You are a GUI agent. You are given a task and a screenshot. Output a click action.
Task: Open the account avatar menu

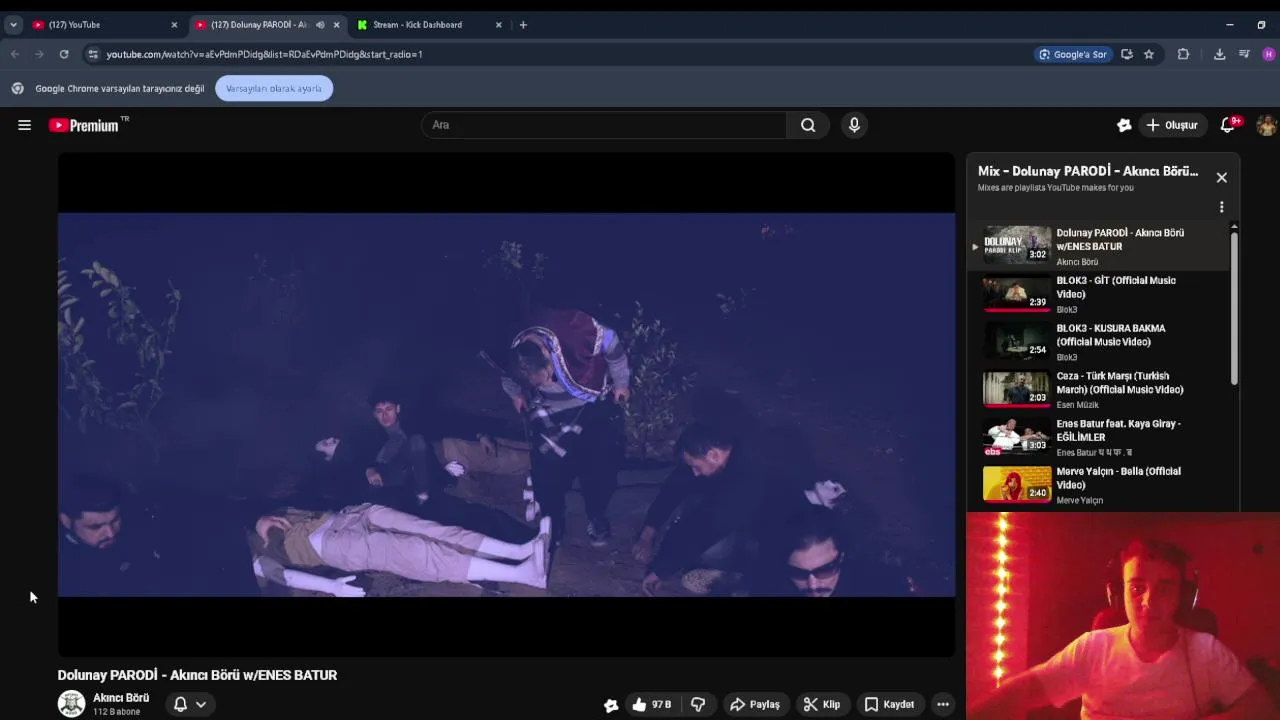point(1266,125)
